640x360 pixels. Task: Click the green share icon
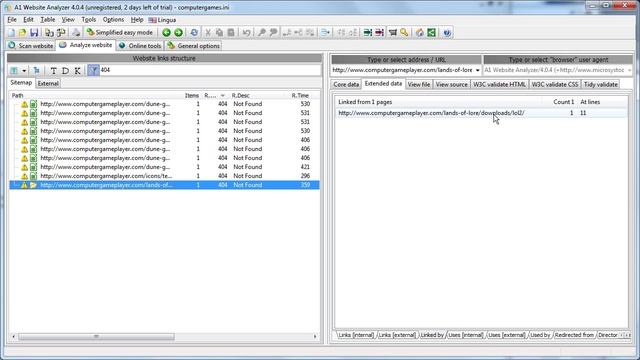[431, 33]
